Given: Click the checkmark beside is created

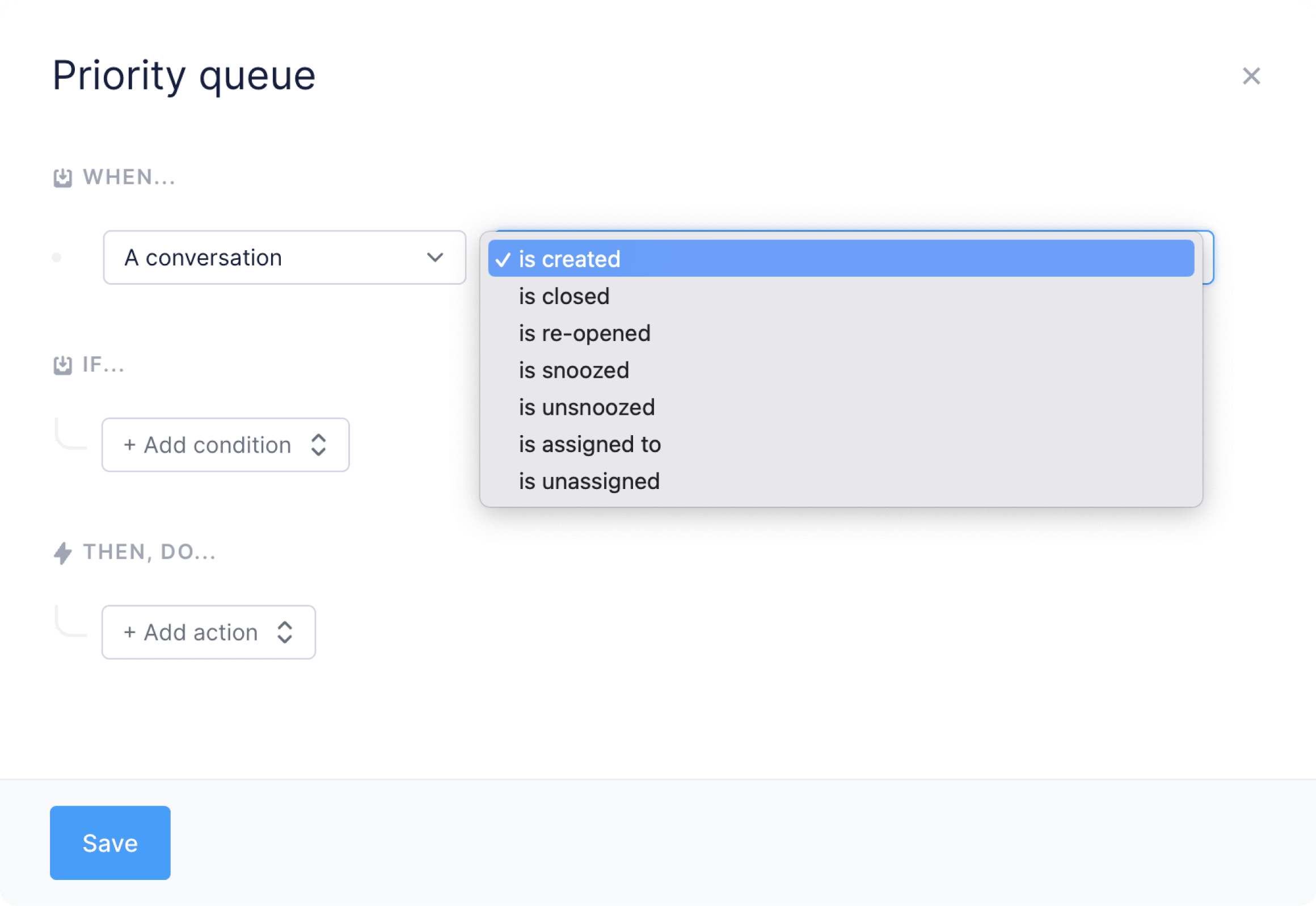Looking at the screenshot, I should pyautogui.click(x=503, y=259).
